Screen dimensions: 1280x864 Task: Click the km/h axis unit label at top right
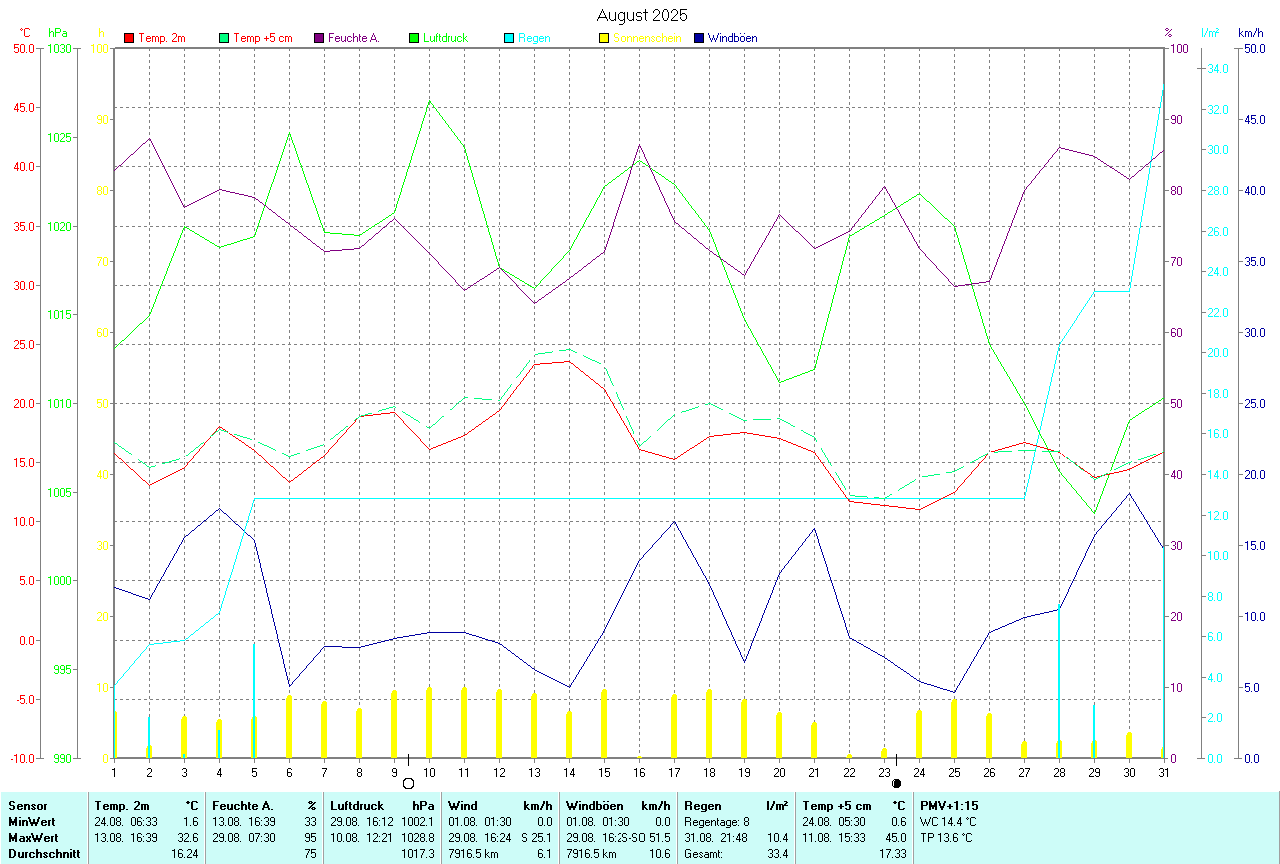click(1251, 33)
